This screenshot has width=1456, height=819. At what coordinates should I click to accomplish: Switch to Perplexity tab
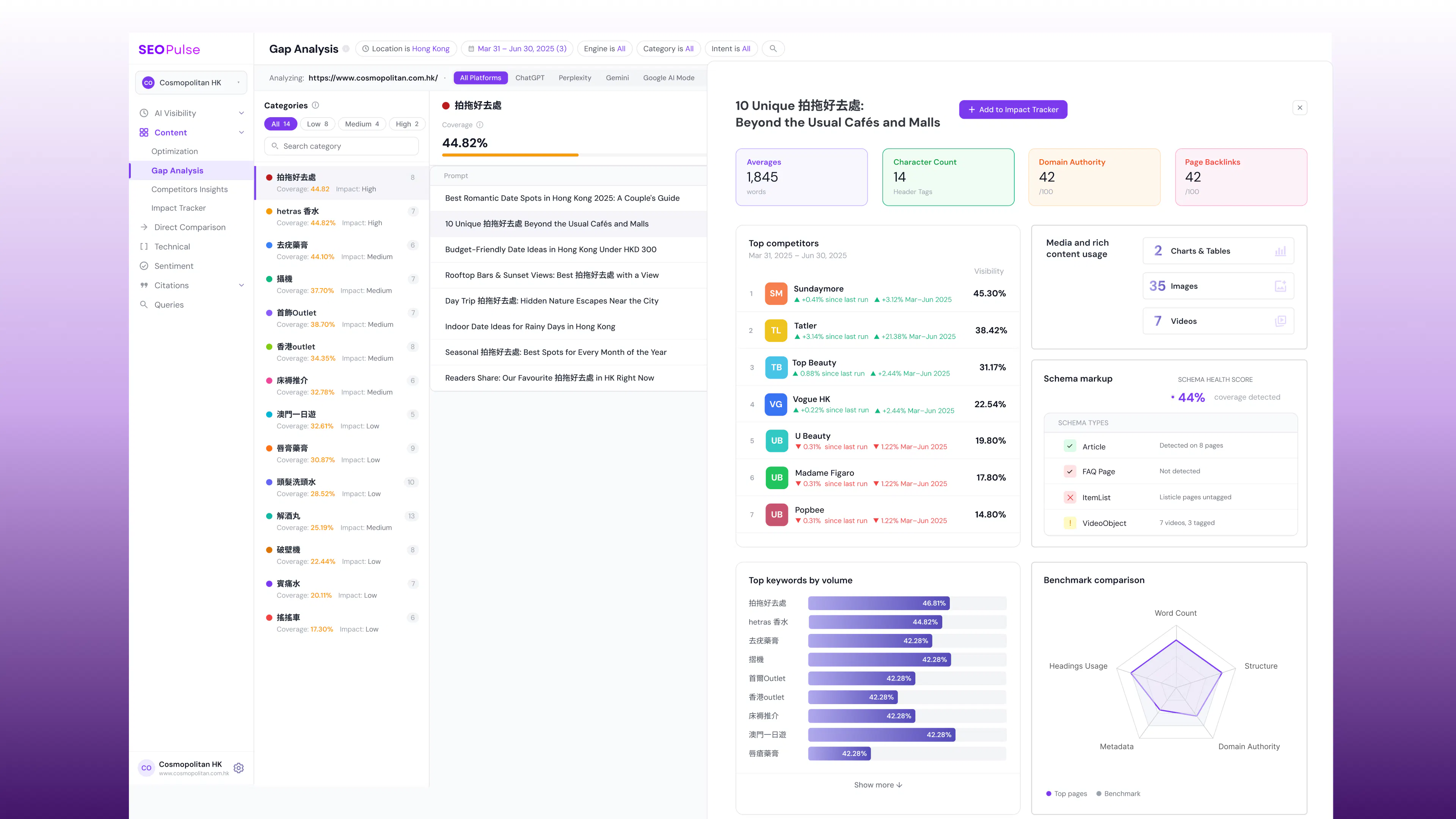(x=575, y=78)
